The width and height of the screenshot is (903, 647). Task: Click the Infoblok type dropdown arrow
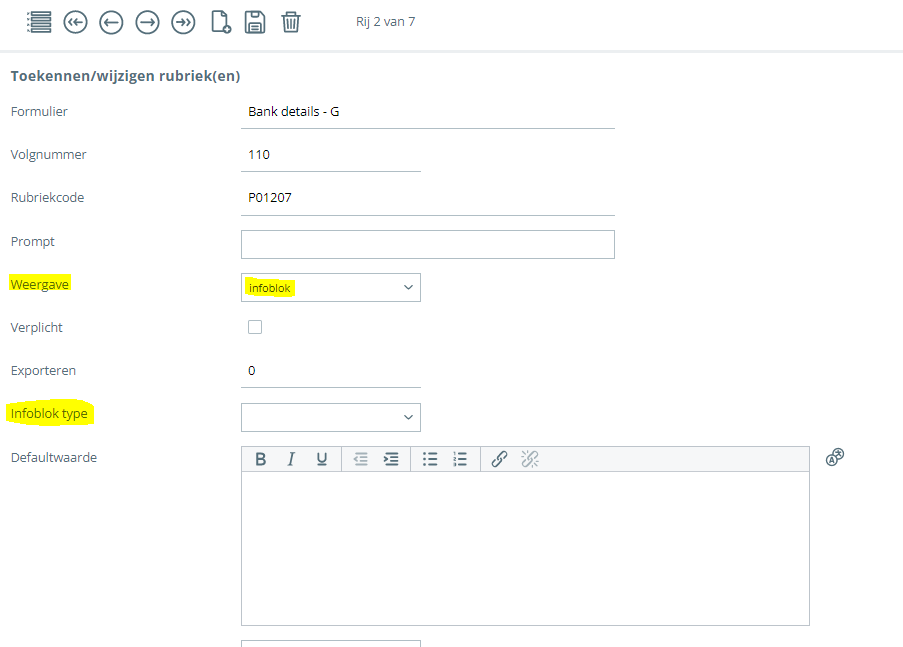408,417
